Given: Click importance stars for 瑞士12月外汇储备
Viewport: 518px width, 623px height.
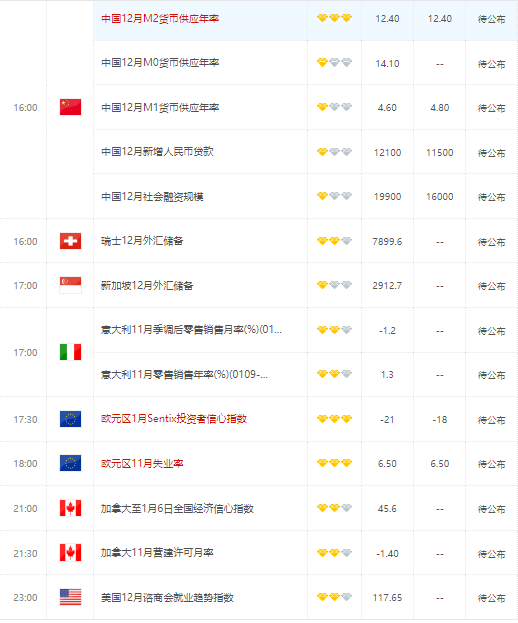Looking at the screenshot, I should point(334,241).
